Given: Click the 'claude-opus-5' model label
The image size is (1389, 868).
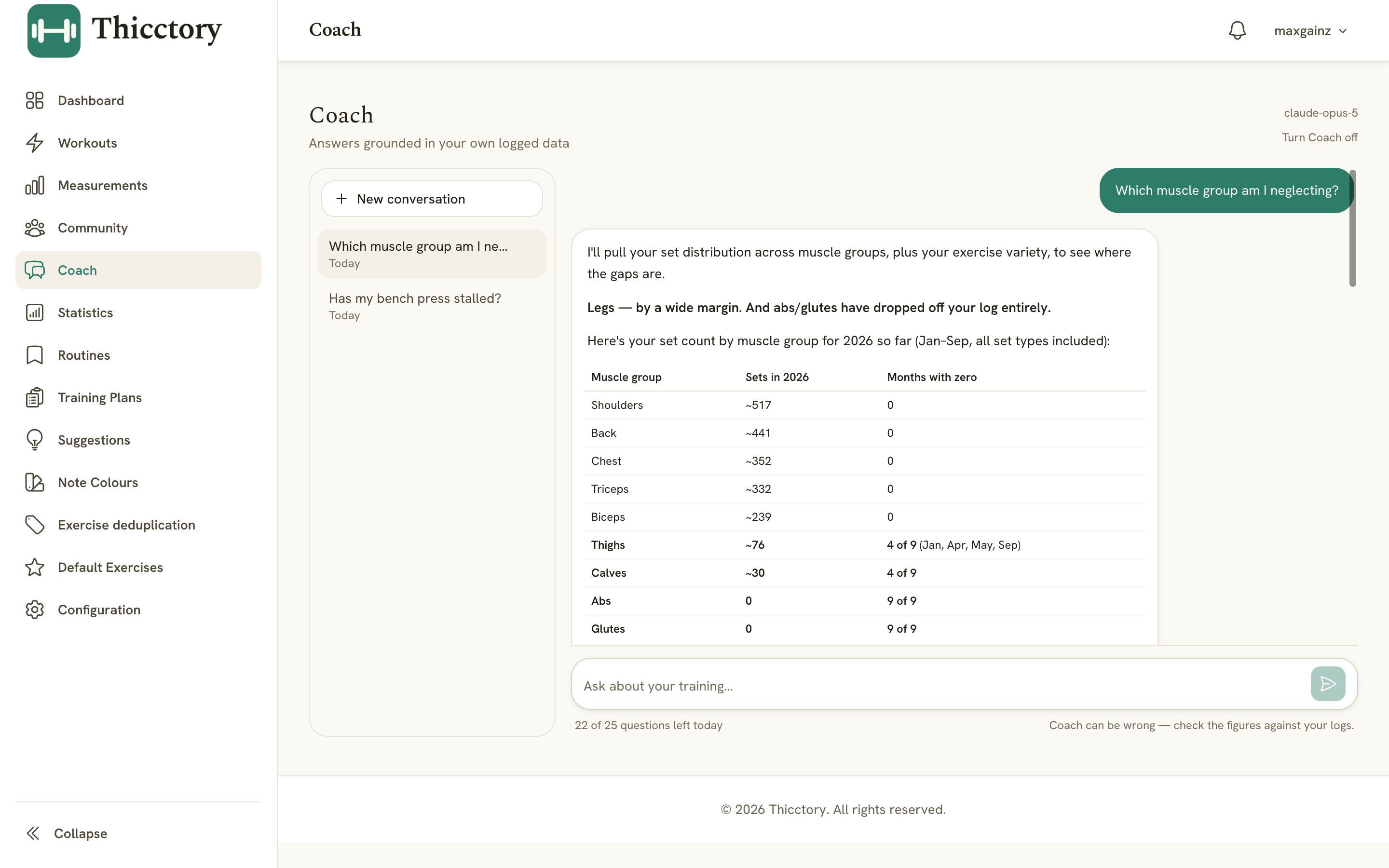Looking at the screenshot, I should [x=1321, y=113].
